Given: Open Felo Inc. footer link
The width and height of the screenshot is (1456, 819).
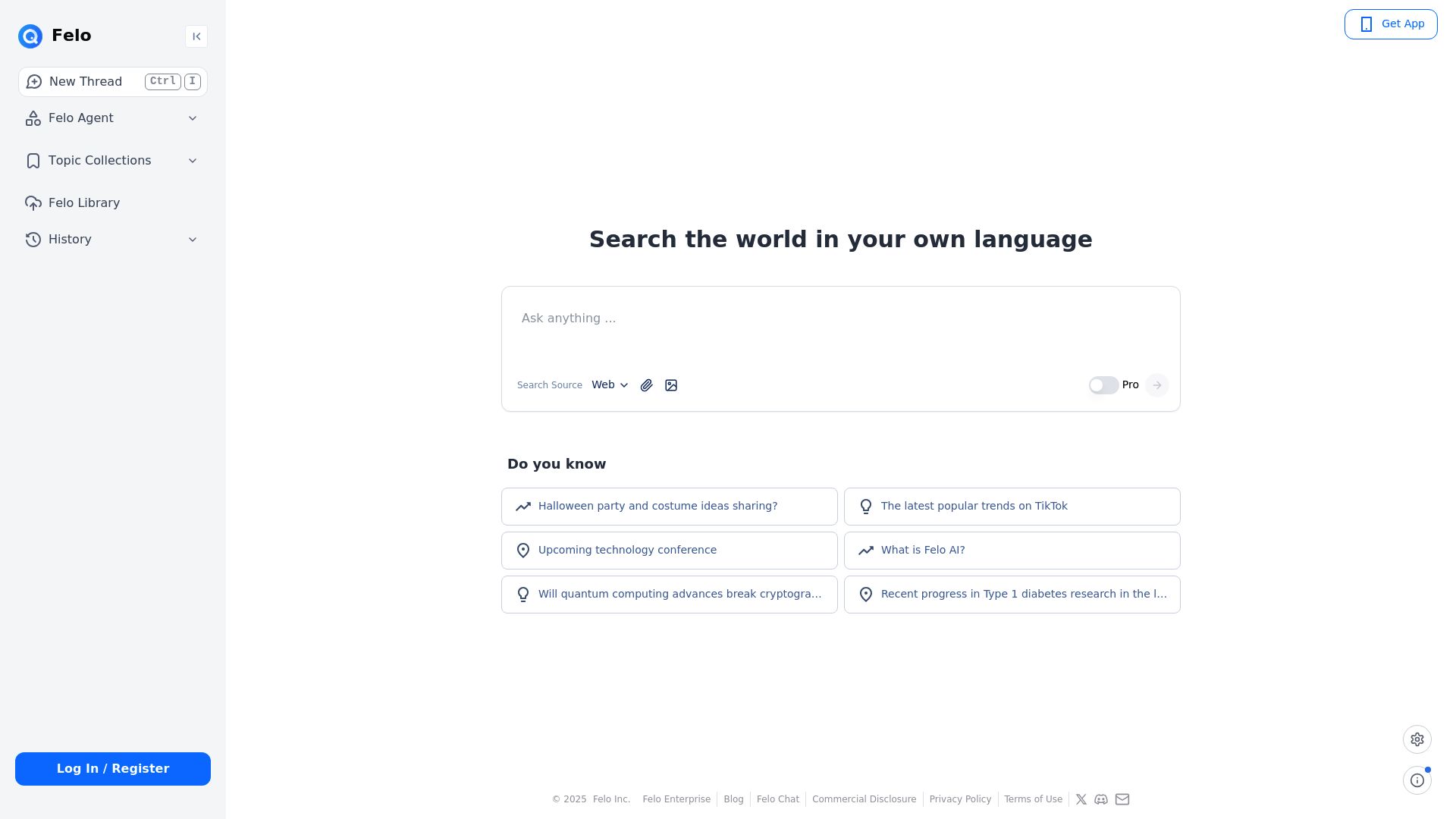Looking at the screenshot, I should tap(611, 799).
